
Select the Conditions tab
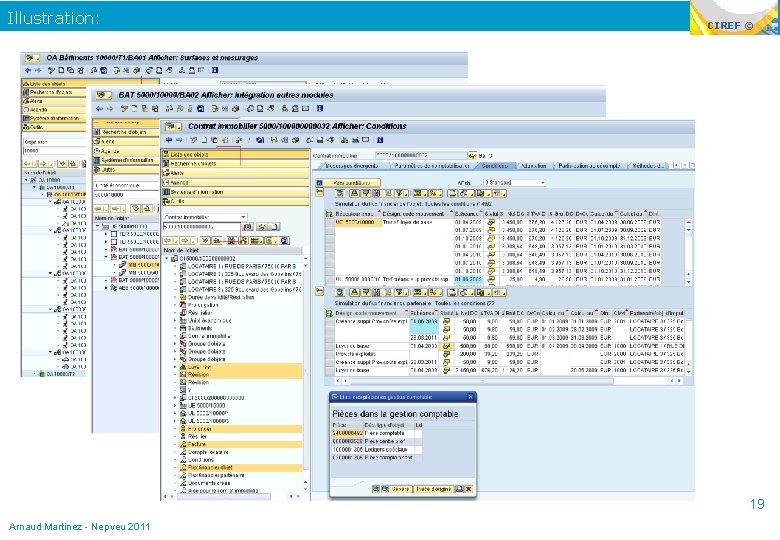[x=494, y=166]
